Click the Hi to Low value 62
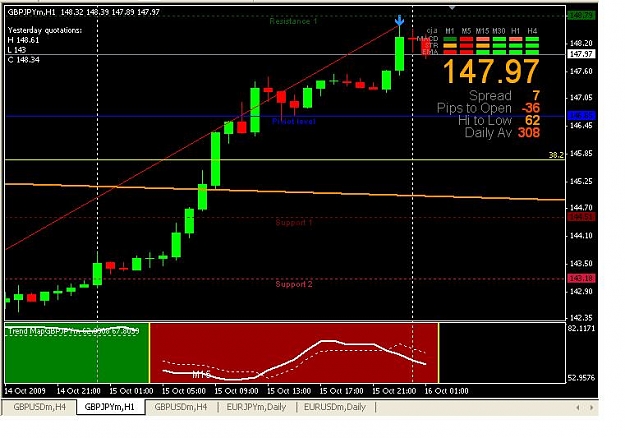 tap(533, 120)
